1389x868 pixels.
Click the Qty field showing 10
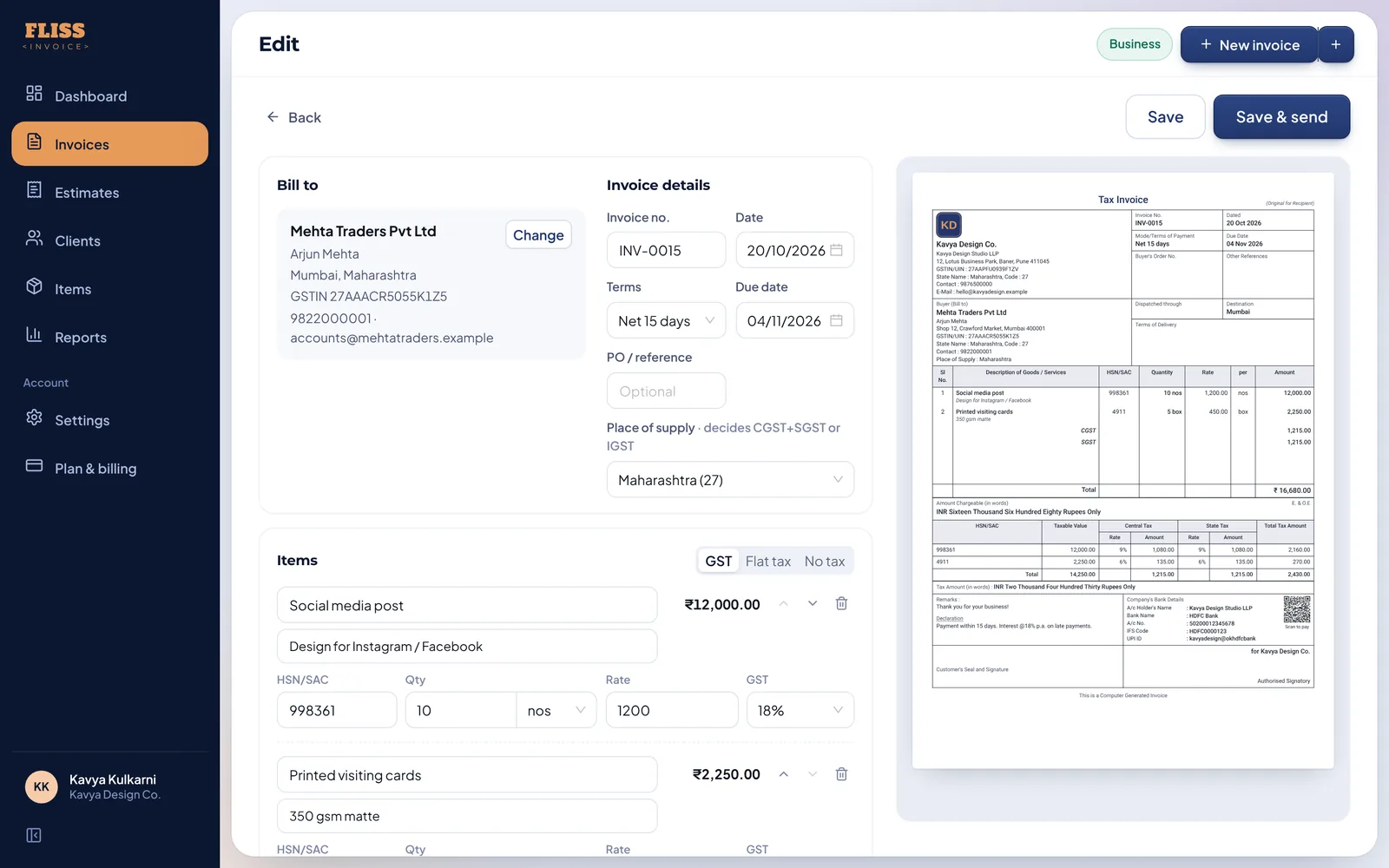point(461,711)
